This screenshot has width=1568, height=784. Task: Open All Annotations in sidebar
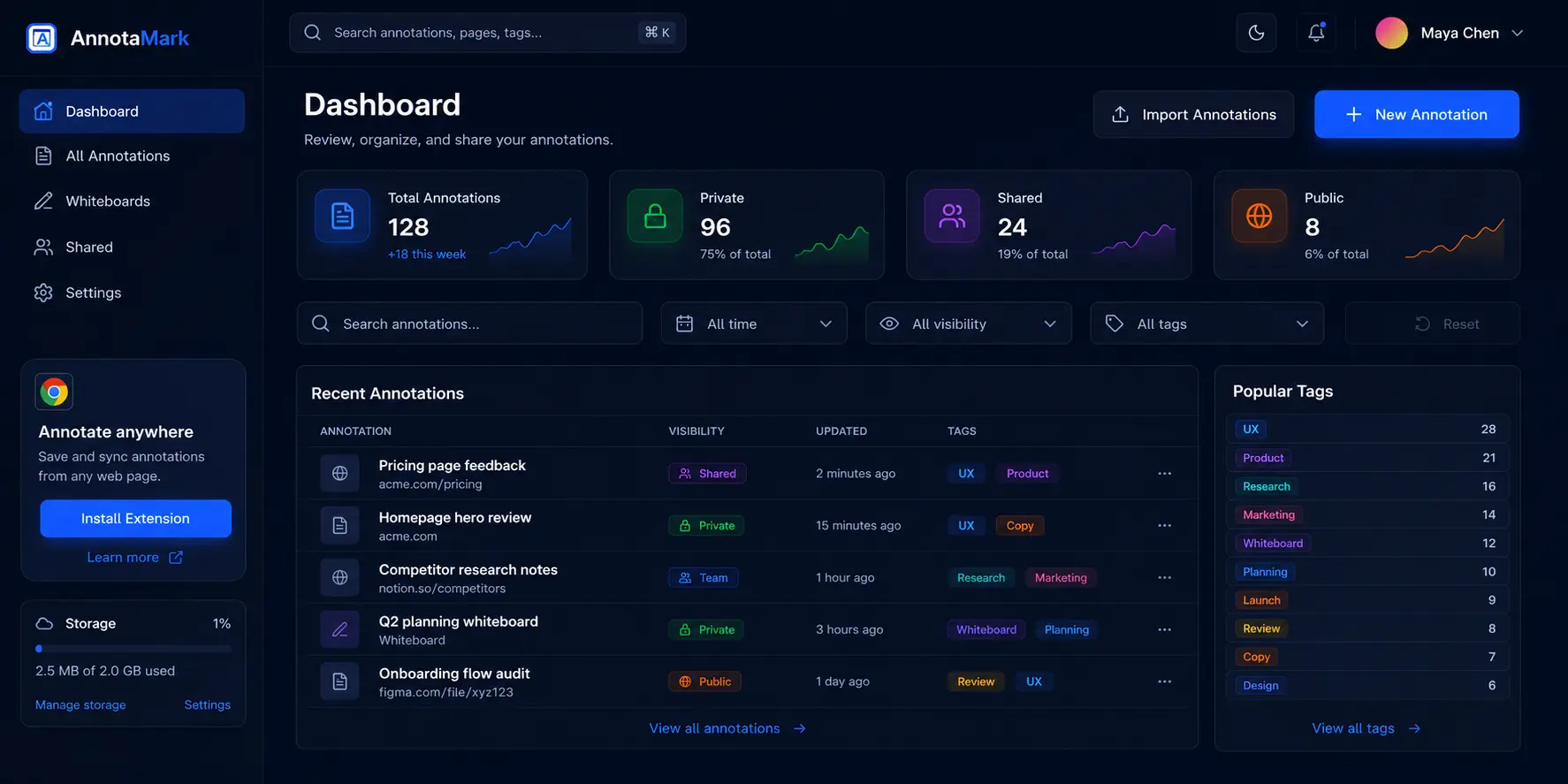point(132,156)
